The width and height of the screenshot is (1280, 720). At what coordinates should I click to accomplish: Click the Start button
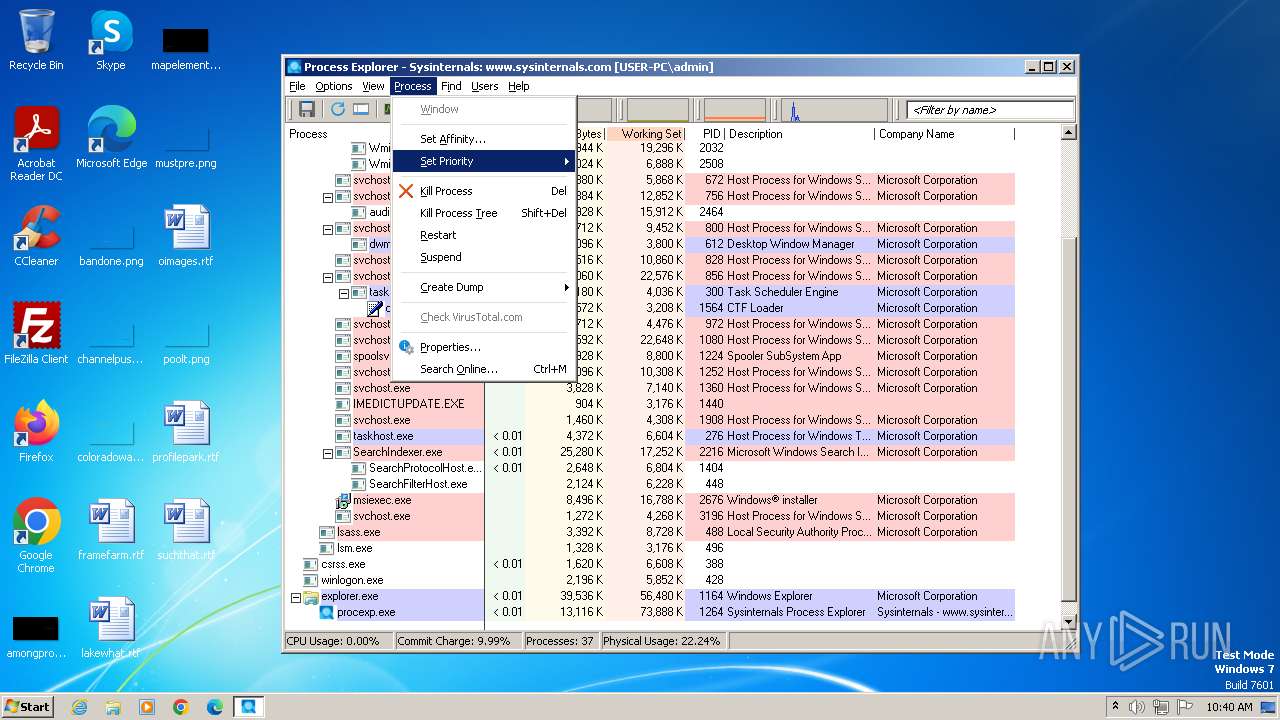click(28, 707)
